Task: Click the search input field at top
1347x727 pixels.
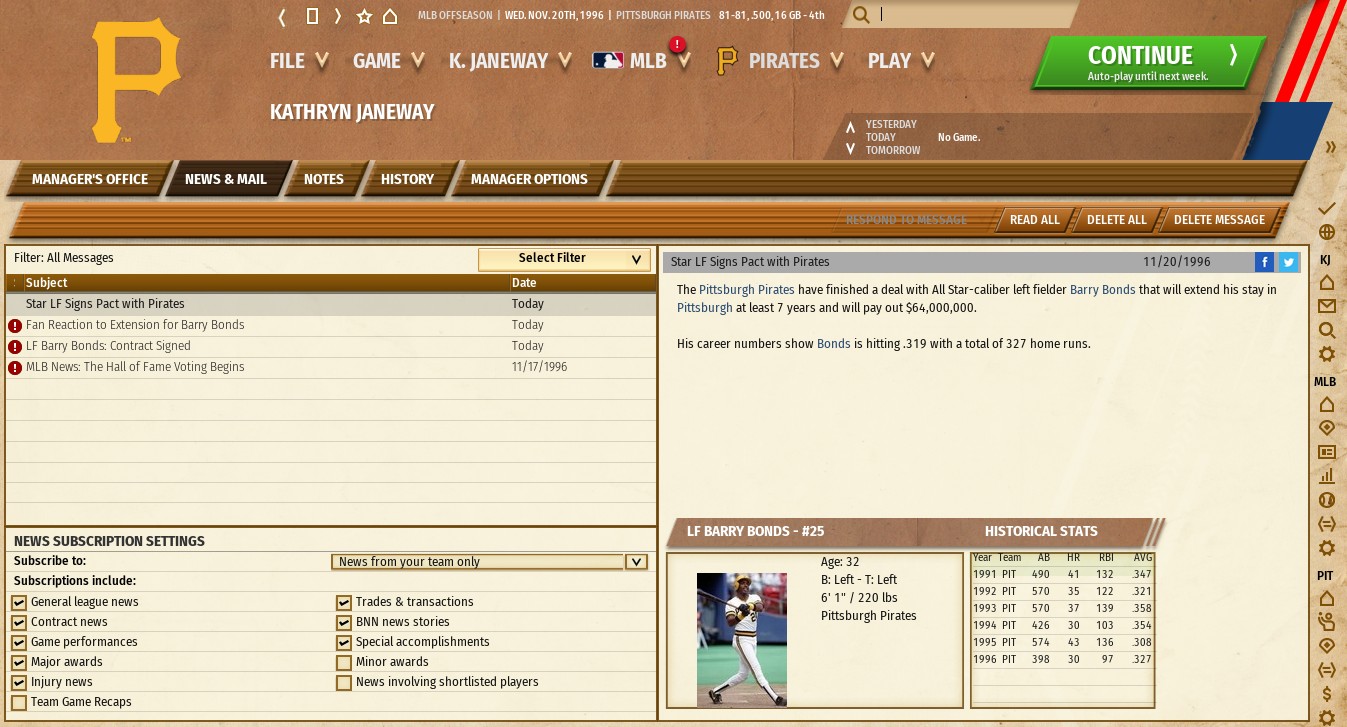Action: (x=975, y=15)
